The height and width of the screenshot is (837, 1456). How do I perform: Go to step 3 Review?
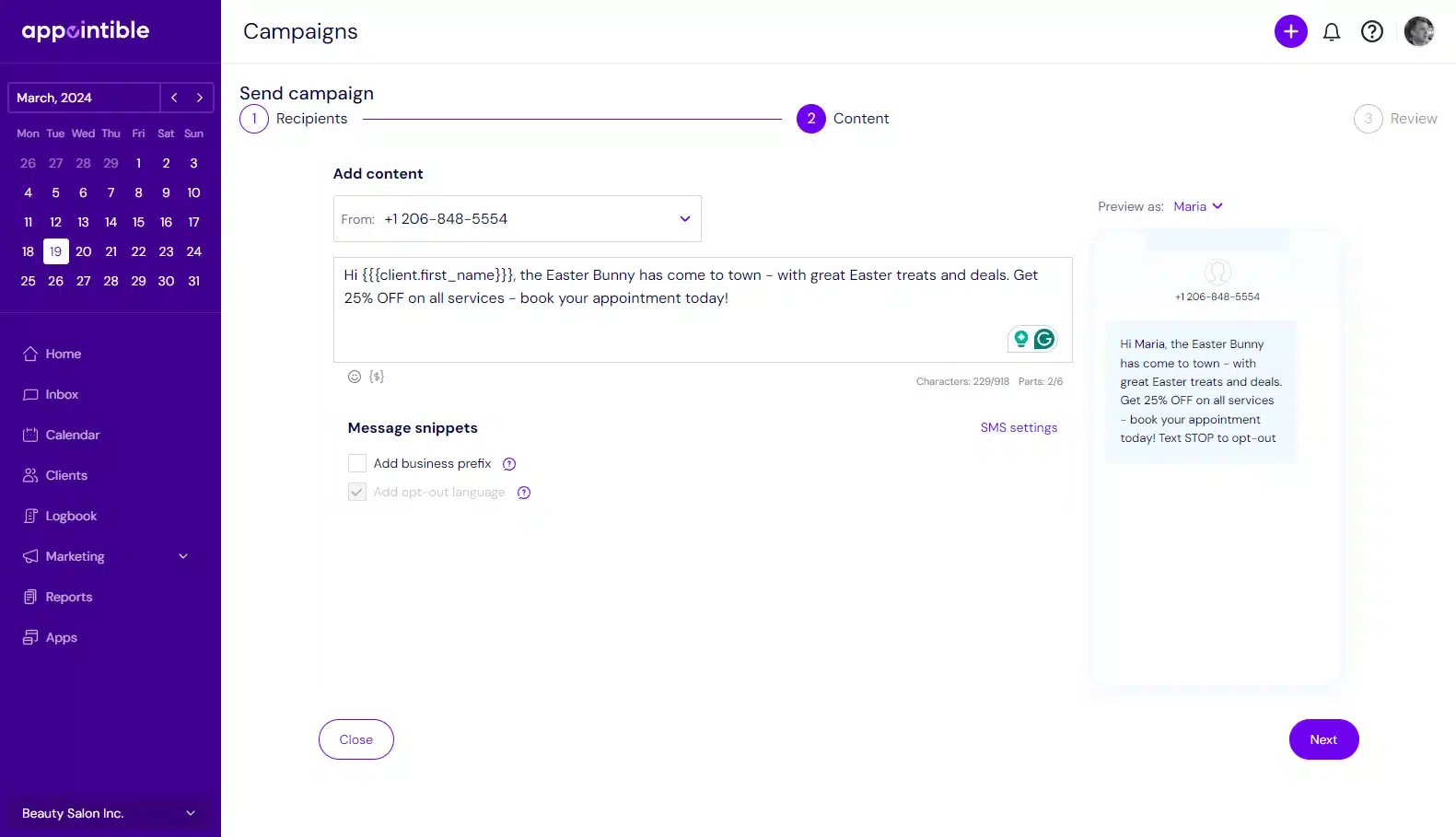pyautogui.click(x=1395, y=119)
